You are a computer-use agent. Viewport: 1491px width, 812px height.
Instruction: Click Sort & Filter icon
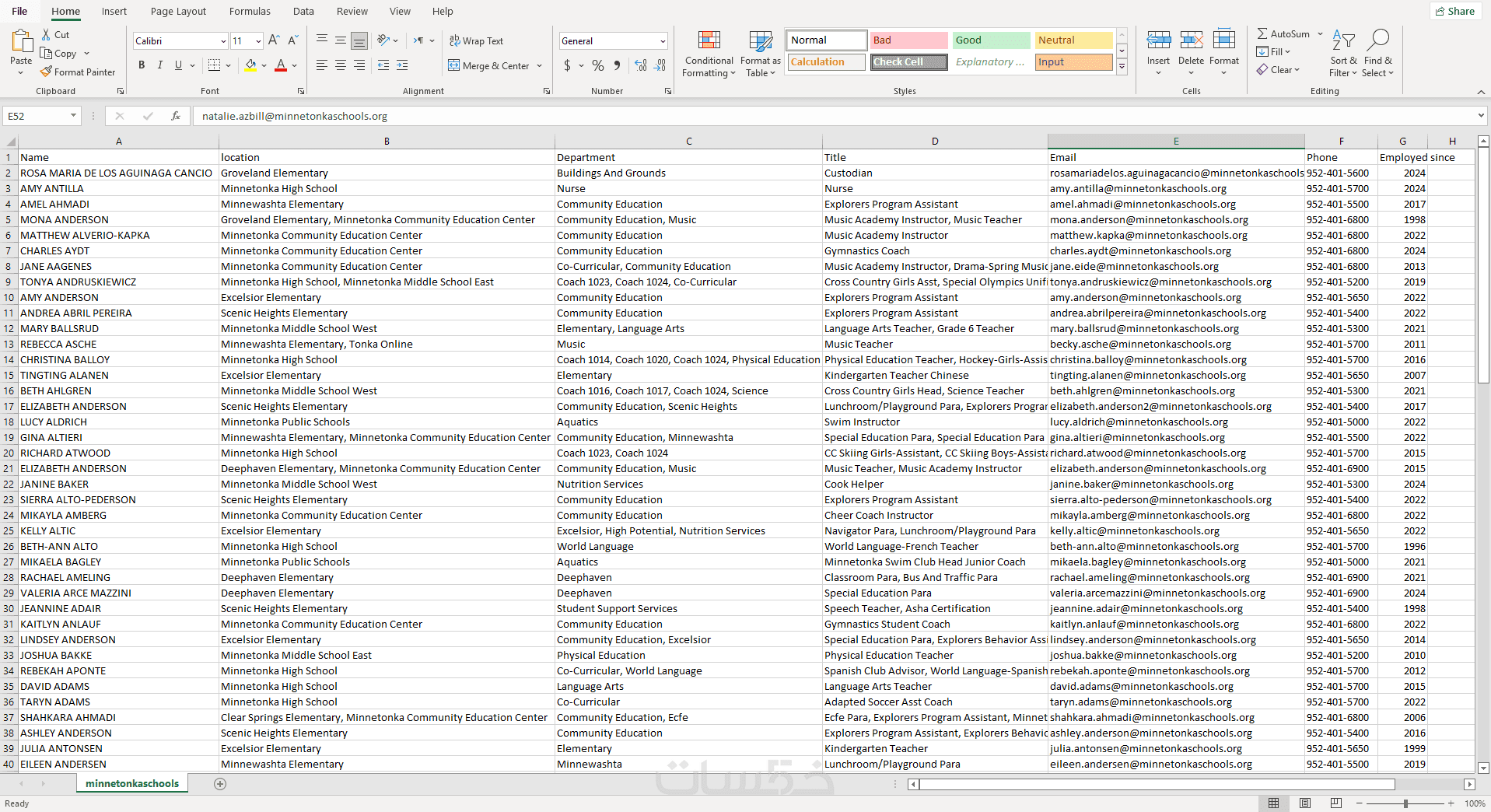[x=1343, y=40]
